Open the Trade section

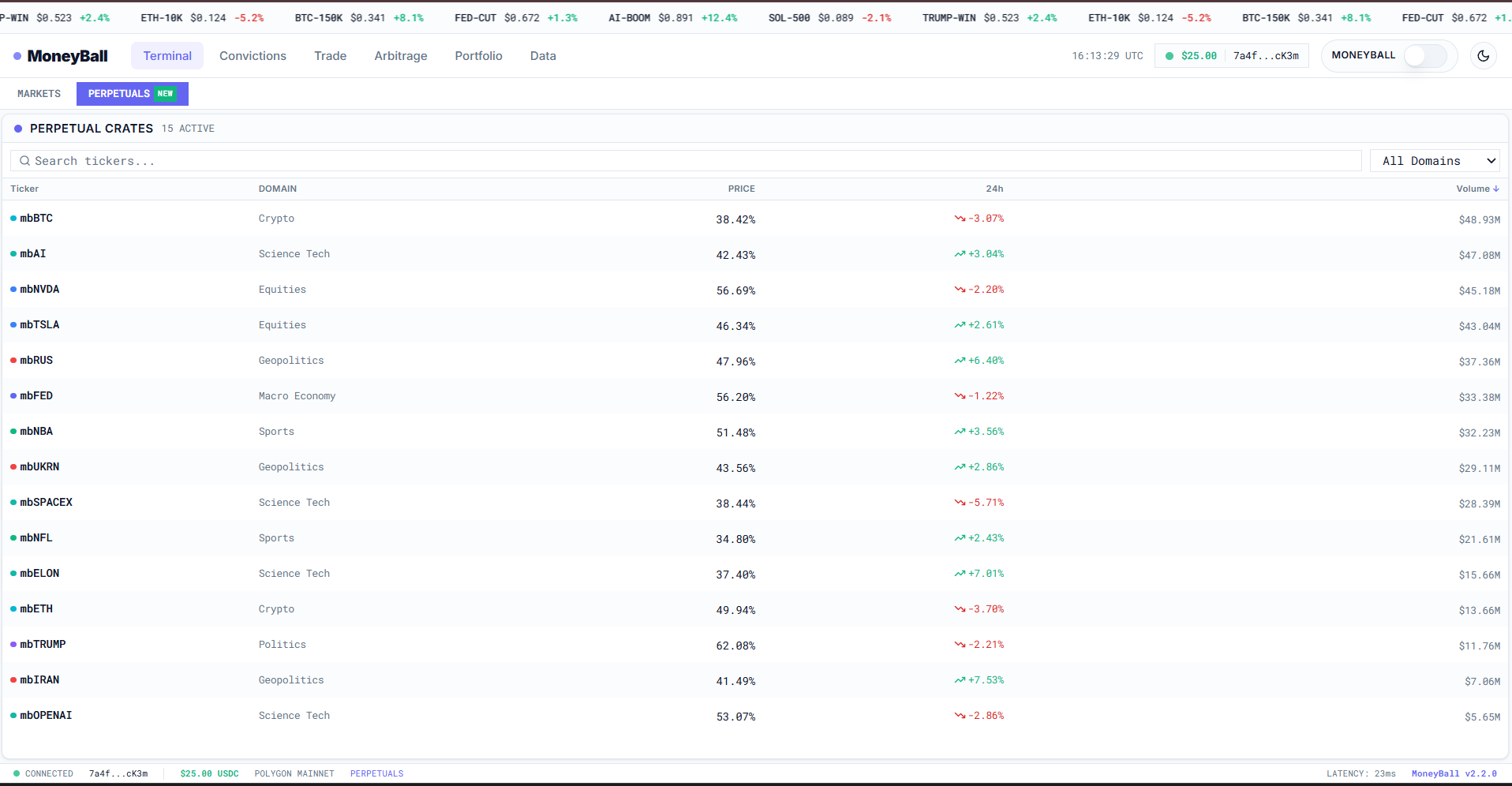(330, 56)
